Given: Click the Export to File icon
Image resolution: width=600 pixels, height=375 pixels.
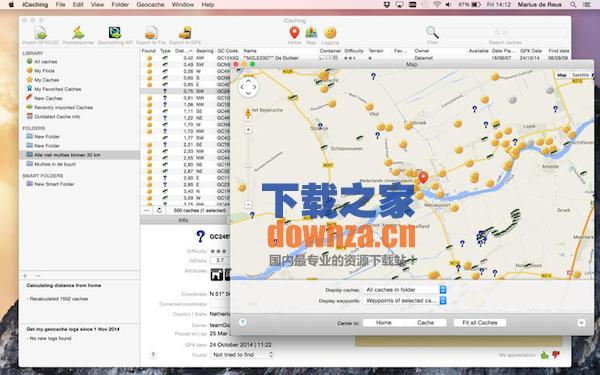Looking at the screenshot, I should click(151, 33).
